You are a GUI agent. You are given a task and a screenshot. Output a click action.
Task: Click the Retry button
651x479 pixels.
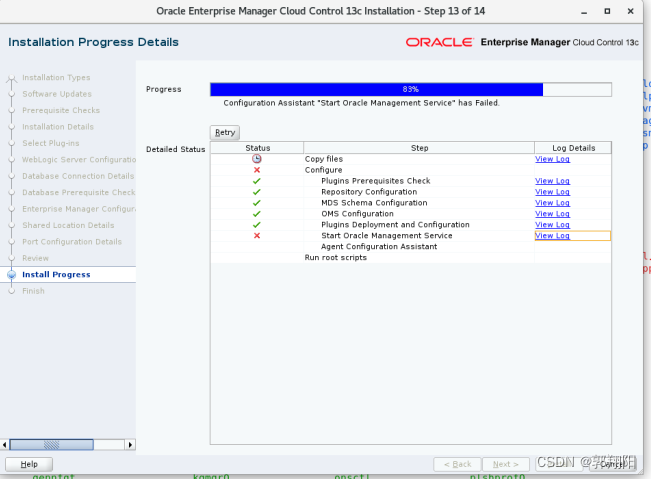[225, 132]
